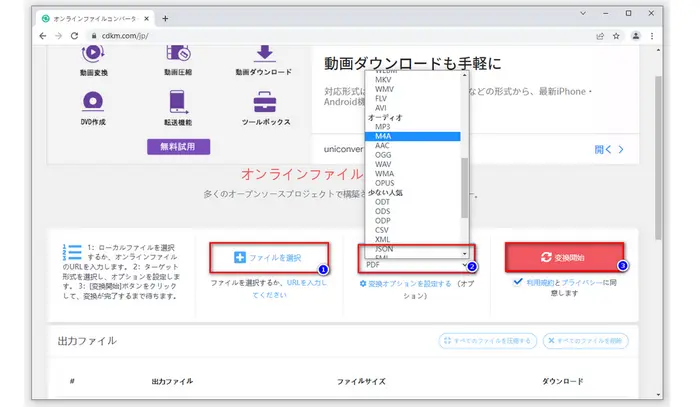Click the browser reload icon

(x=78, y=36)
